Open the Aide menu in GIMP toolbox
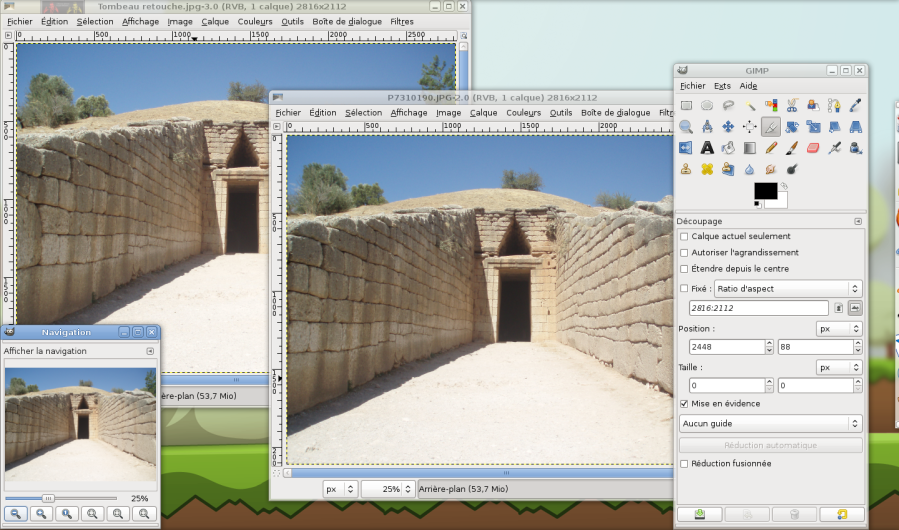899x530 pixels. click(748, 86)
